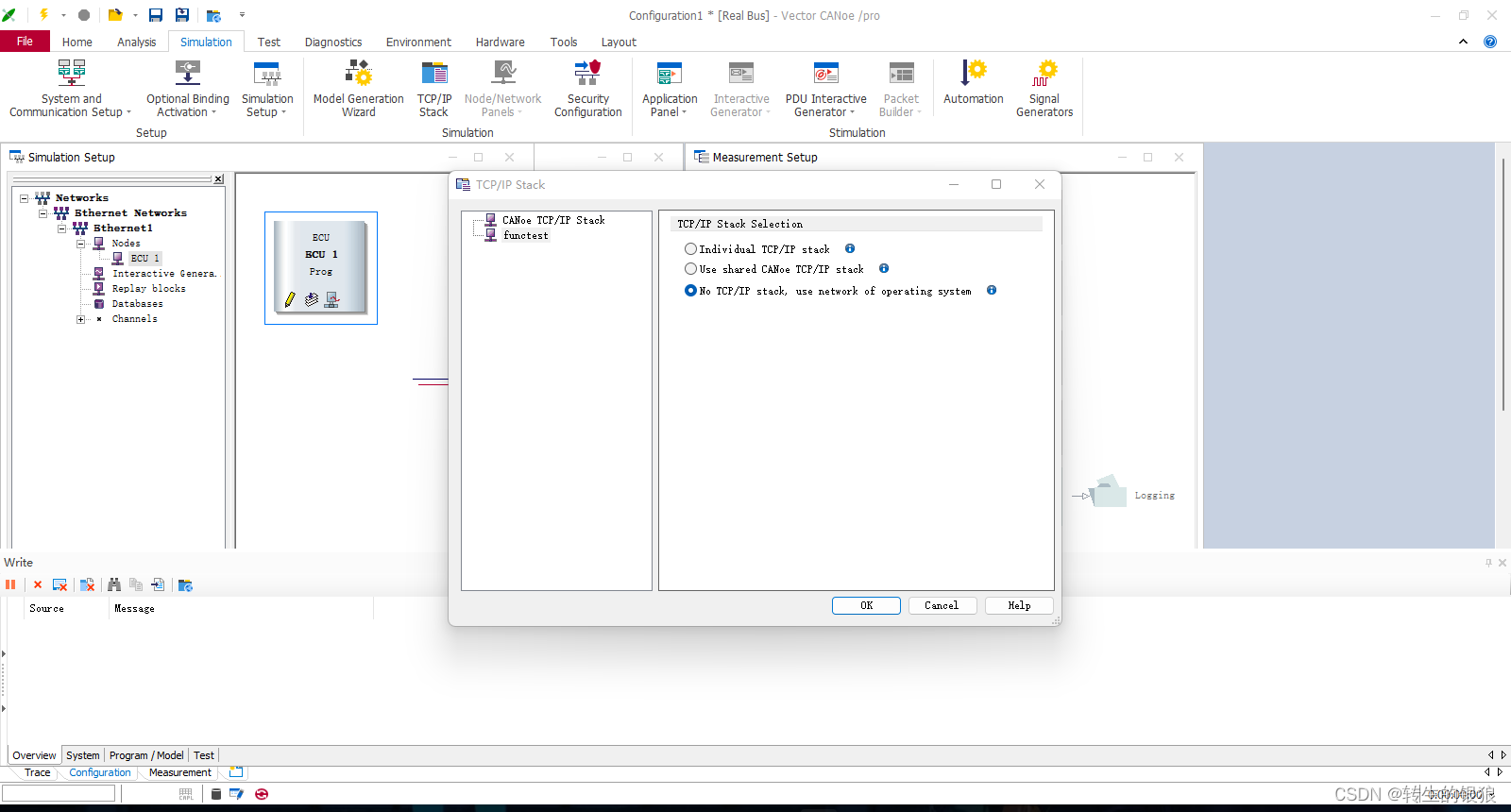Click the red sync icon in status bar
1511x812 pixels.
coord(262,794)
